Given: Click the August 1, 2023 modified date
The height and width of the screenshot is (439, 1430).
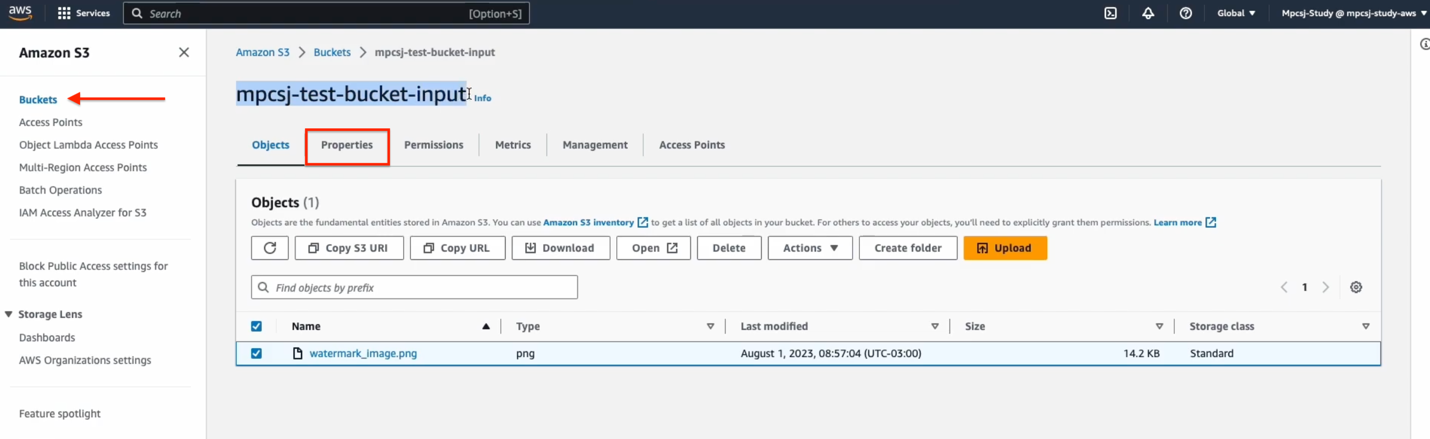Looking at the screenshot, I should (x=831, y=353).
